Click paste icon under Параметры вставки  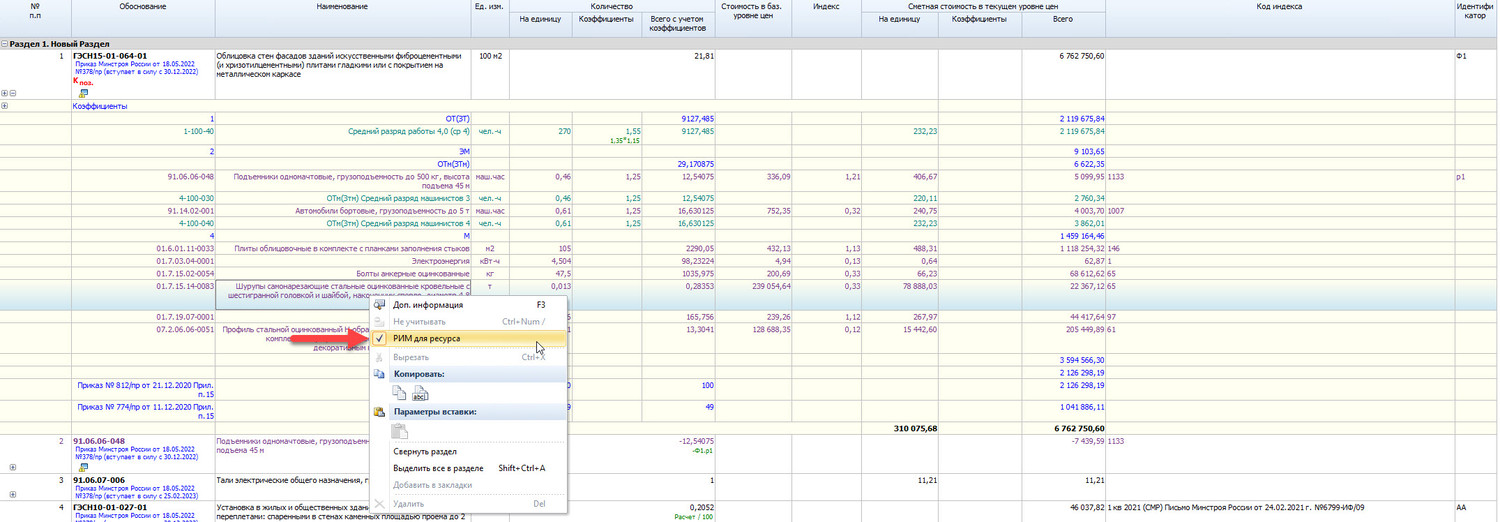tap(400, 431)
